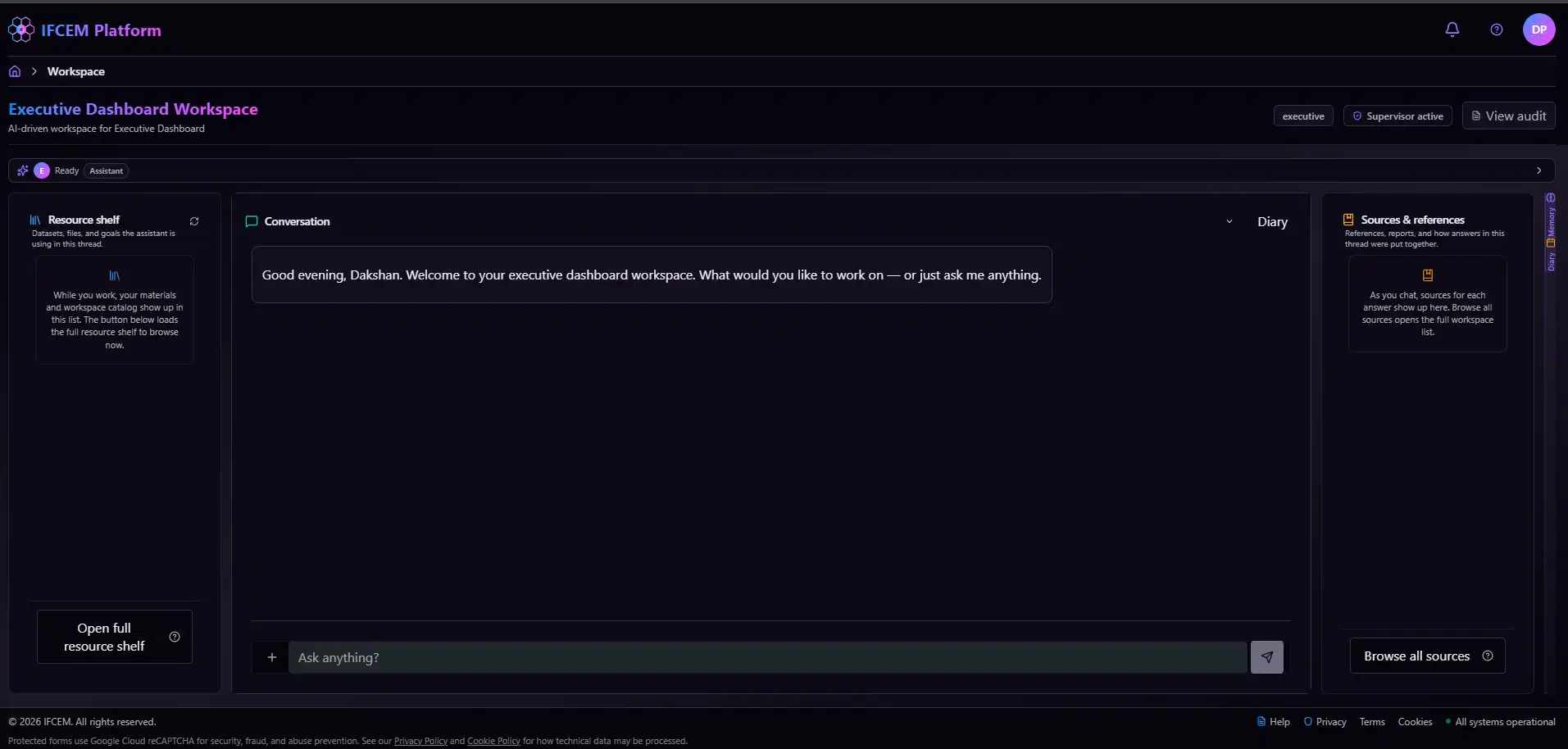Open the Cookie Policy link in reCAPTCHA notice
The width and height of the screenshot is (1568, 749).
click(493, 741)
